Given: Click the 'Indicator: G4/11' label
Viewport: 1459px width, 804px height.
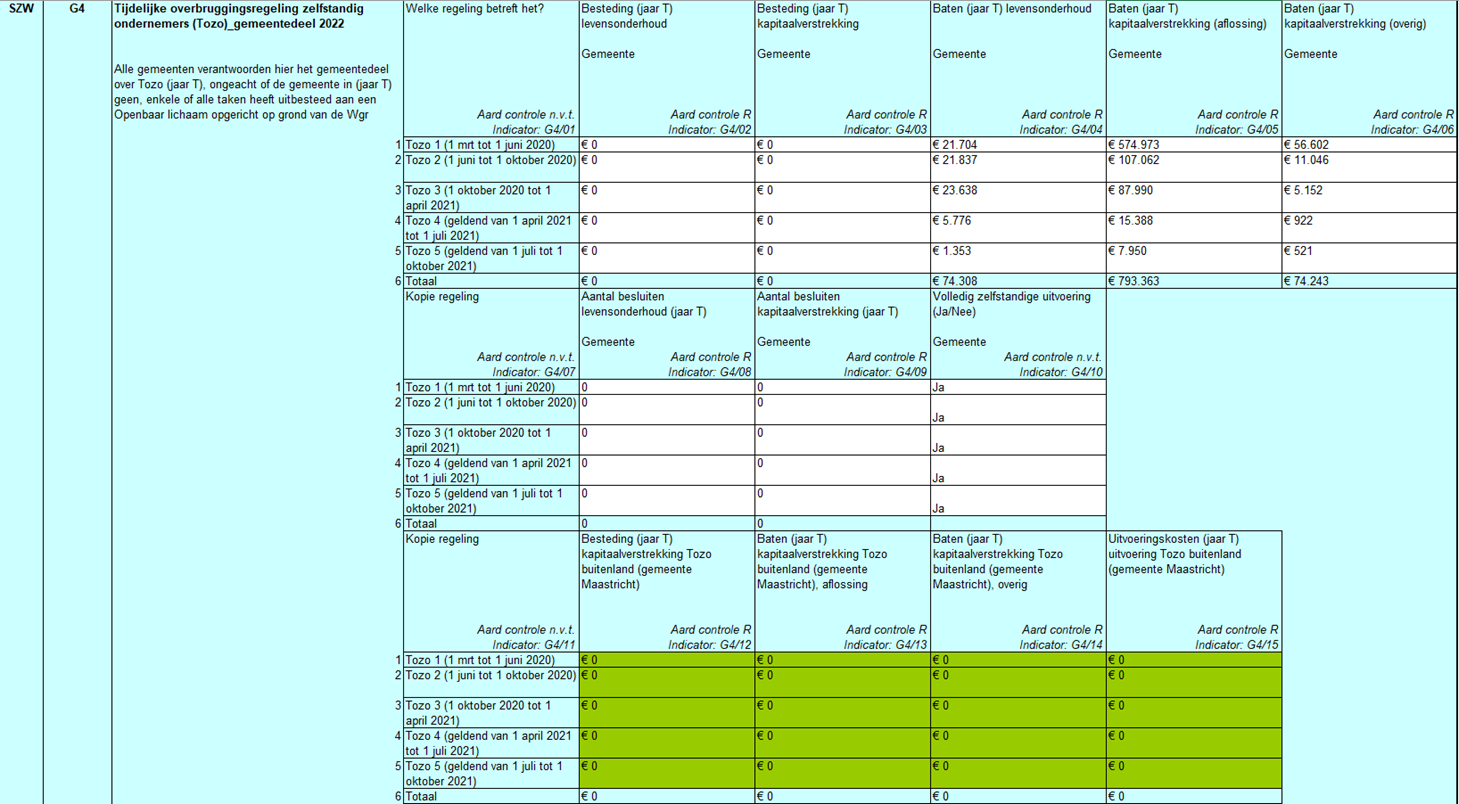Looking at the screenshot, I should pyautogui.click(x=534, y=644).
